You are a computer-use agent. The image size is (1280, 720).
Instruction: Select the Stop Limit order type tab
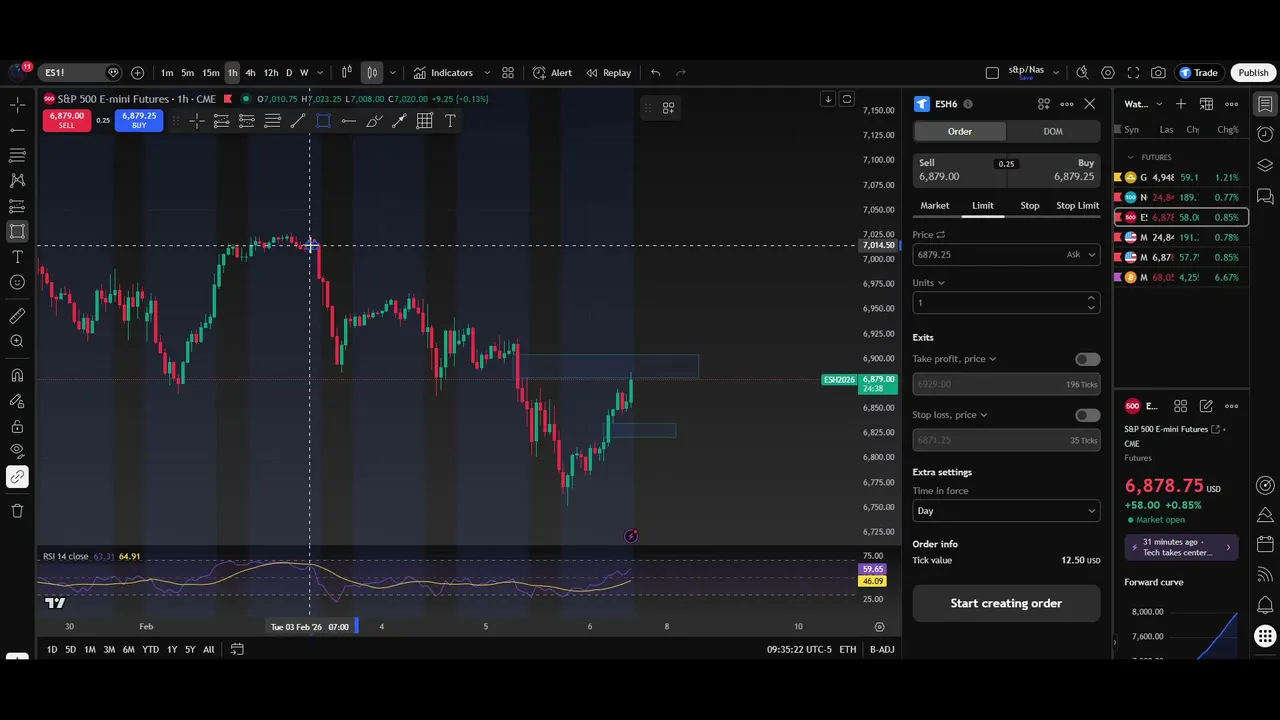point(1077,205)
